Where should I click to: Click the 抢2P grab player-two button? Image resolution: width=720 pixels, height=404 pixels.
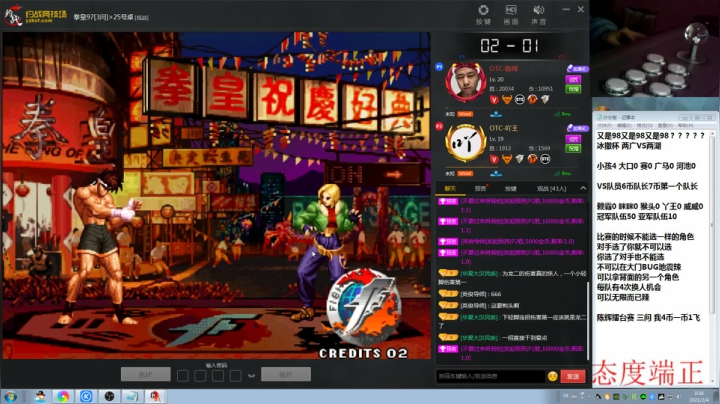click(286, 374)
